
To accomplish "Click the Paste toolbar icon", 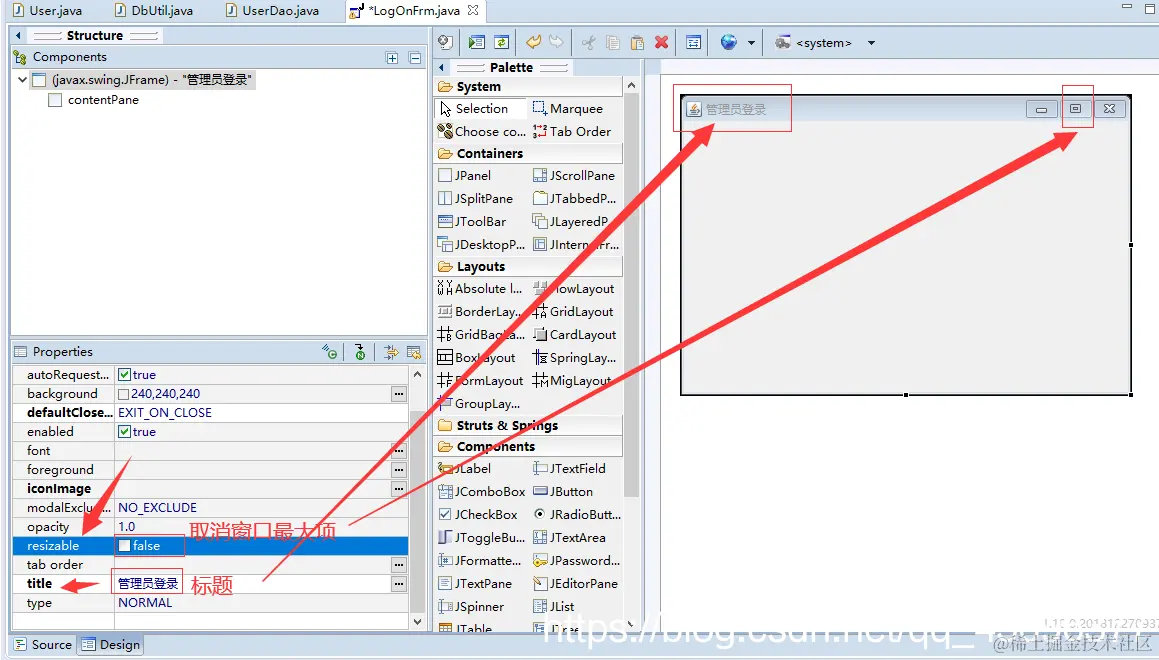I will tap(637, 43).
